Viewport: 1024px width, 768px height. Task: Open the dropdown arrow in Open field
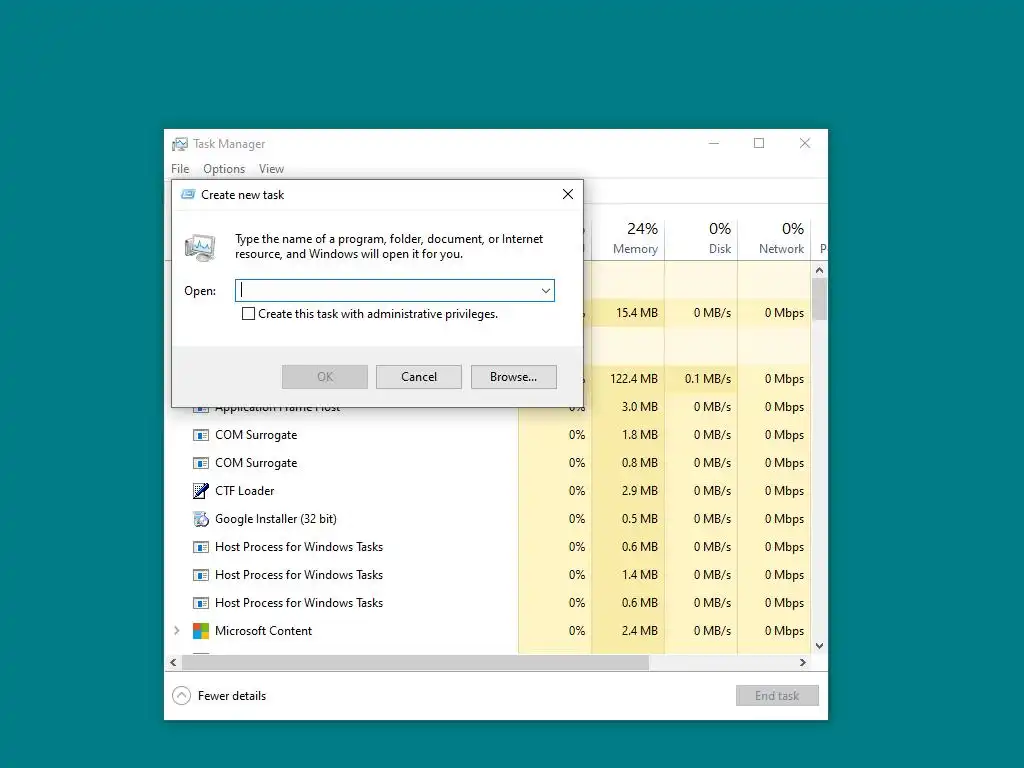[x=545, y=291]
